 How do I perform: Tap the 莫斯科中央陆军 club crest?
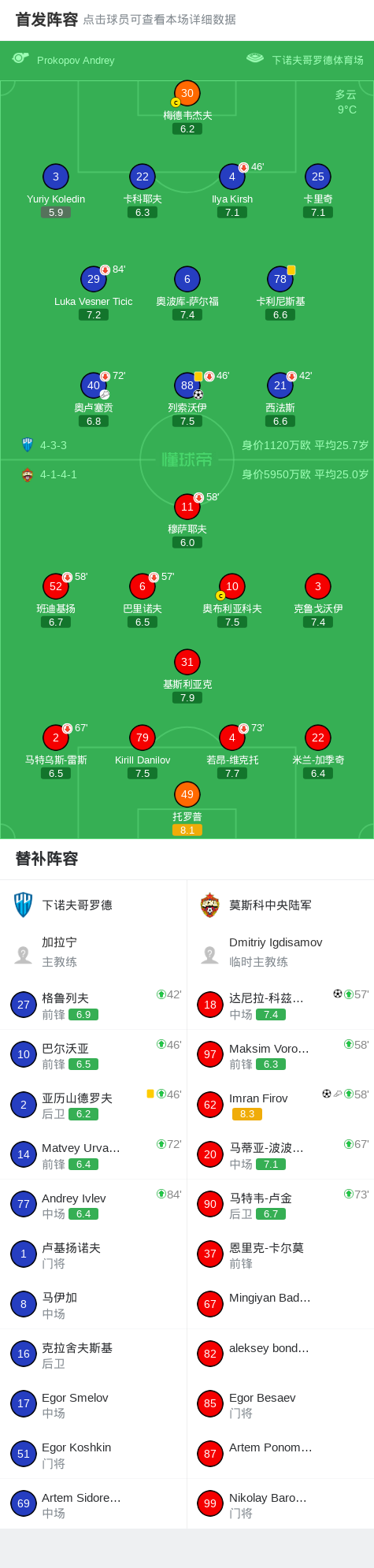[x=210, y=905]
